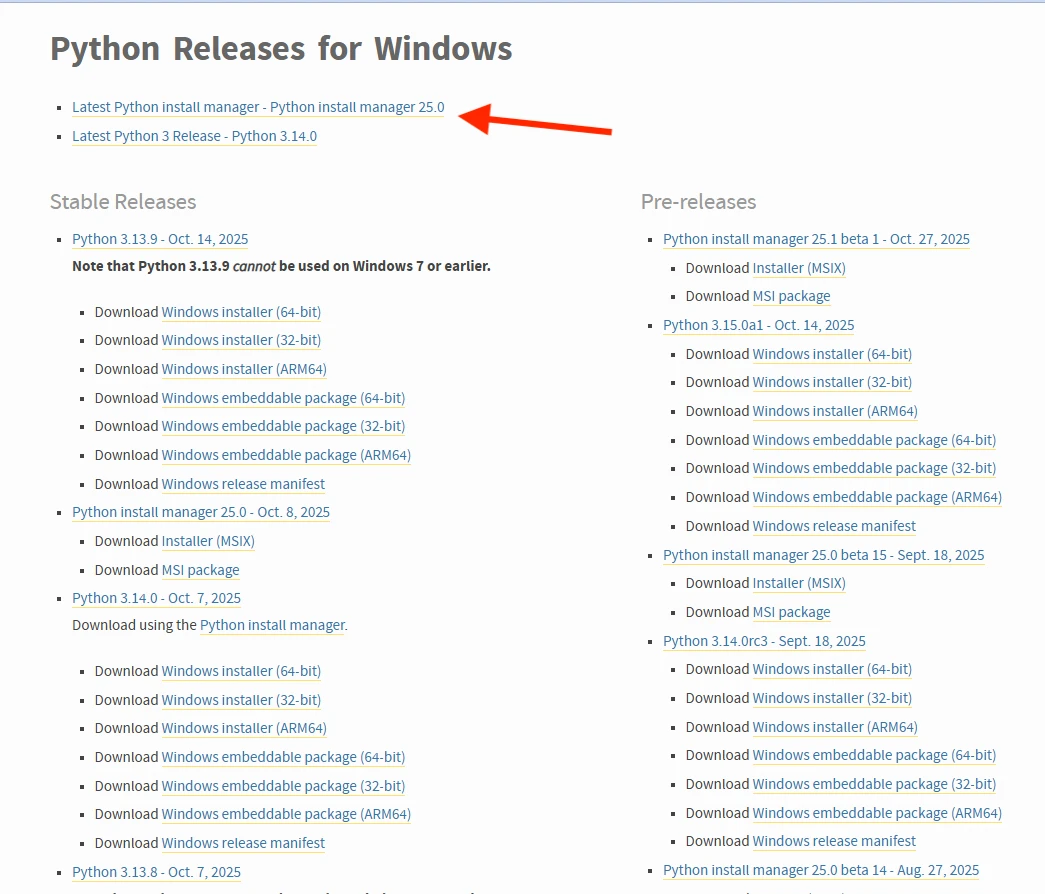This screenshot has height=894, width=1045.
Task: Open Python install manager 25.0 beta 15 link
Action: click(x=823, y=555)
